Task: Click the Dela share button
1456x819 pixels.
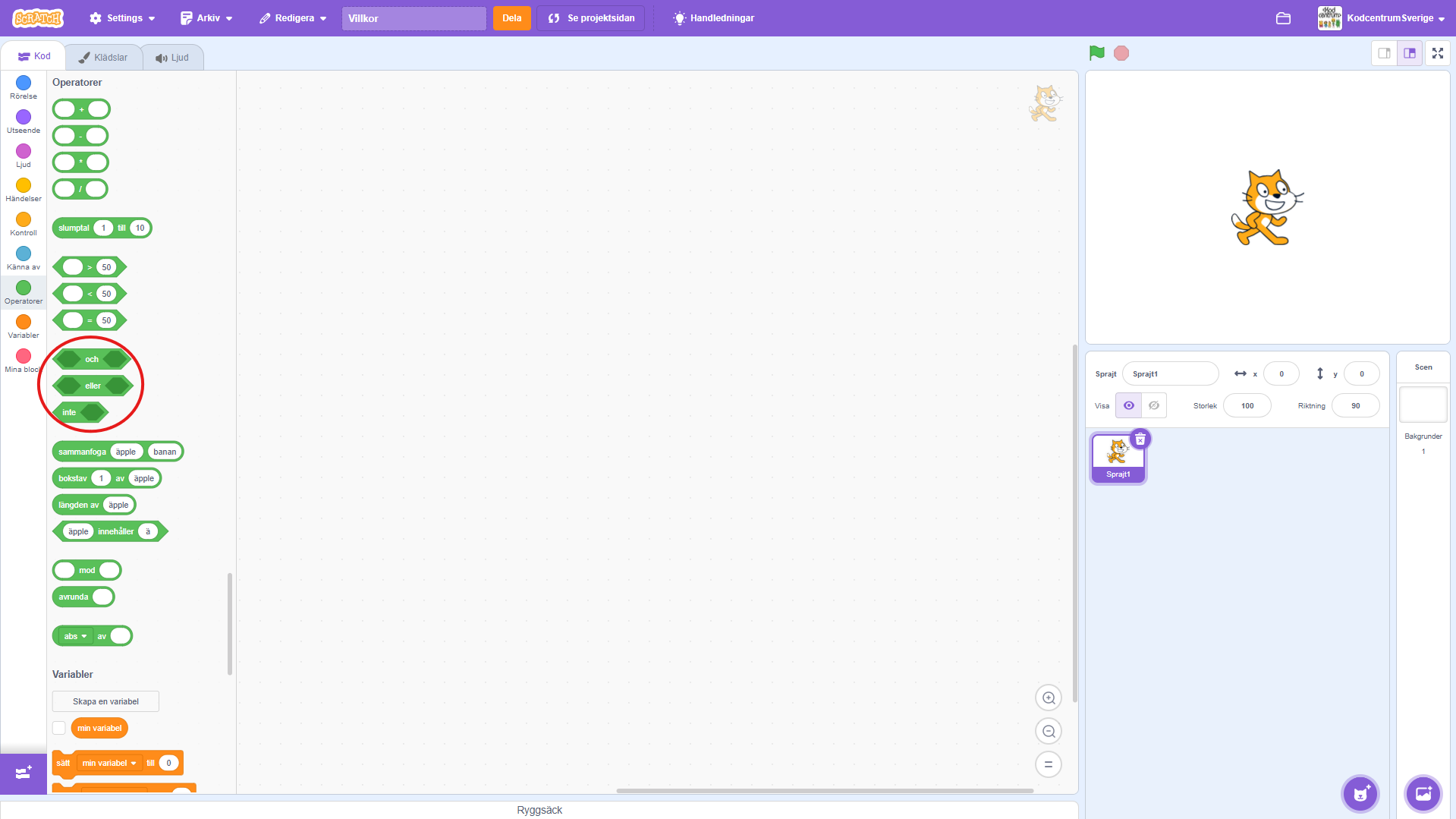Action: coord(512,18)
